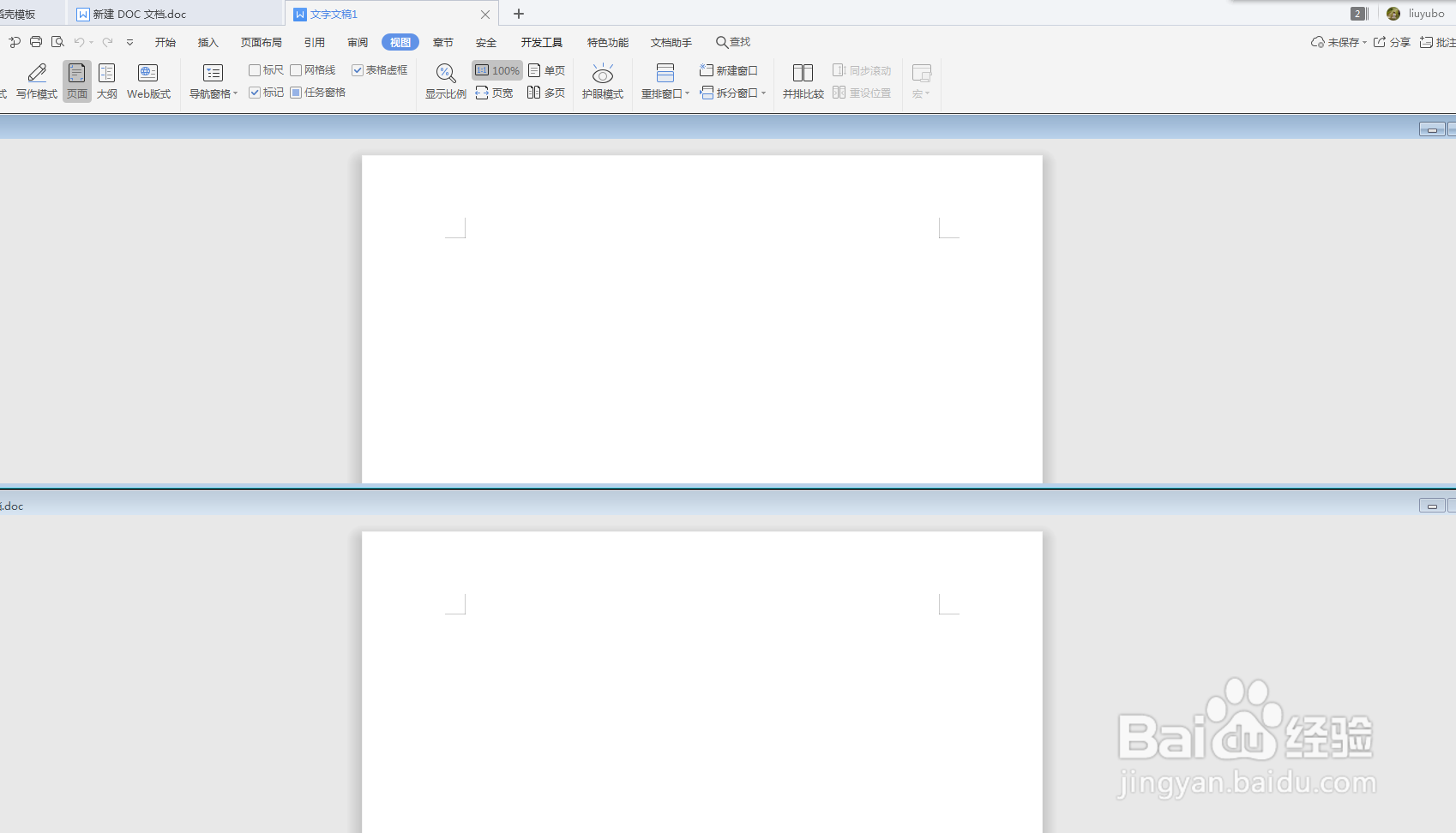Open the Developer Tools (开发工具) tab
Screen dimensions: 1456x833
coord(542,42)
